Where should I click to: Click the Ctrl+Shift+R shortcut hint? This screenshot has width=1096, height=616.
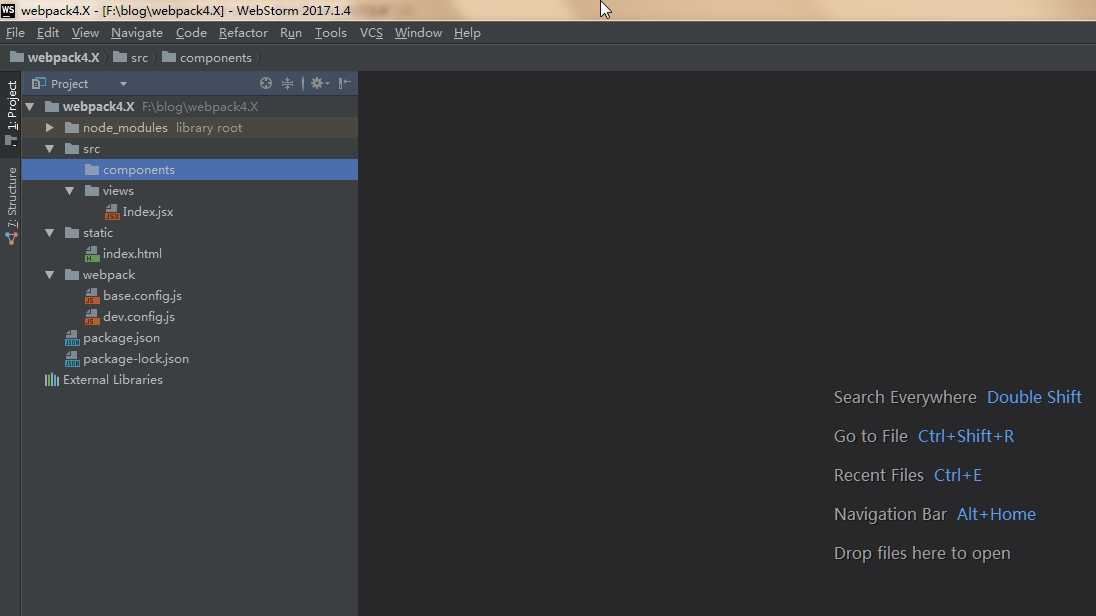(965, 436)
